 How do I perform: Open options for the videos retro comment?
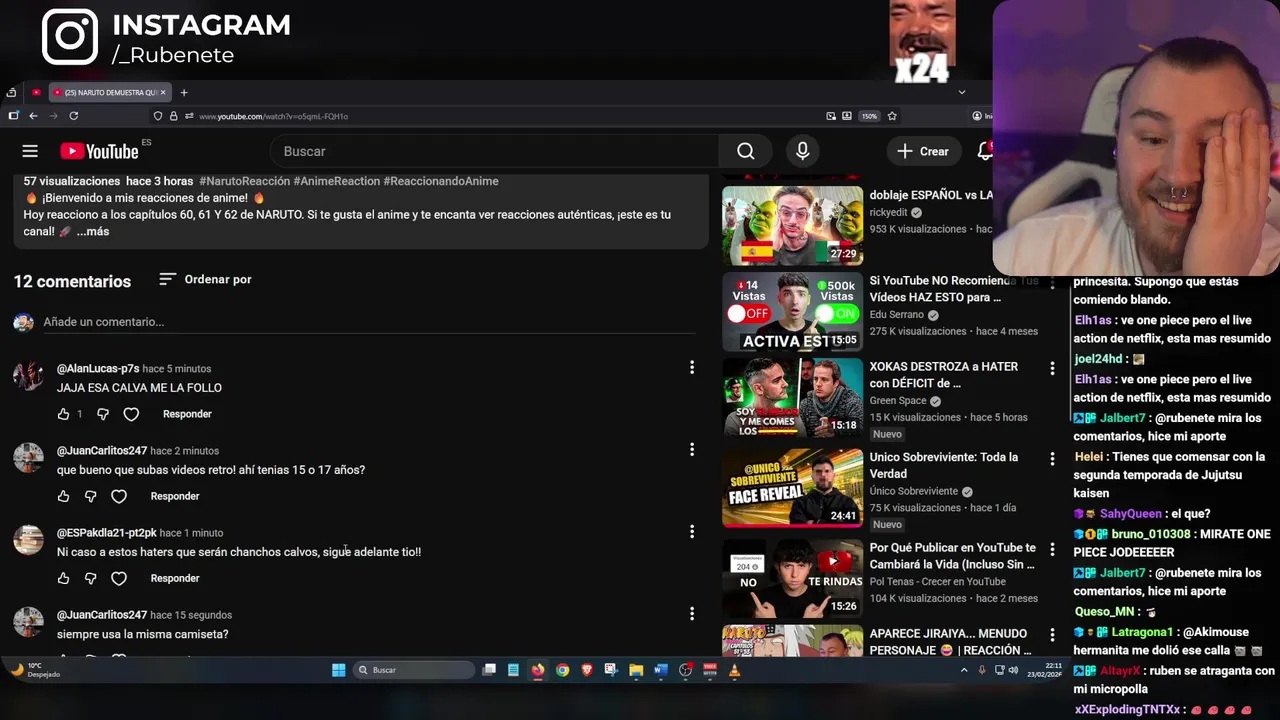tap(691, 450)
